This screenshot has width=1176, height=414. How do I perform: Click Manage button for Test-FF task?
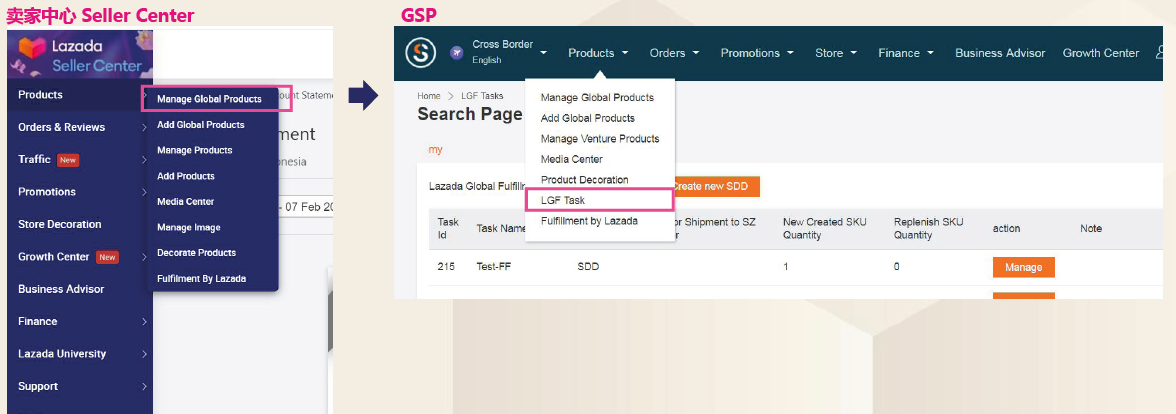click(1023, 267)
